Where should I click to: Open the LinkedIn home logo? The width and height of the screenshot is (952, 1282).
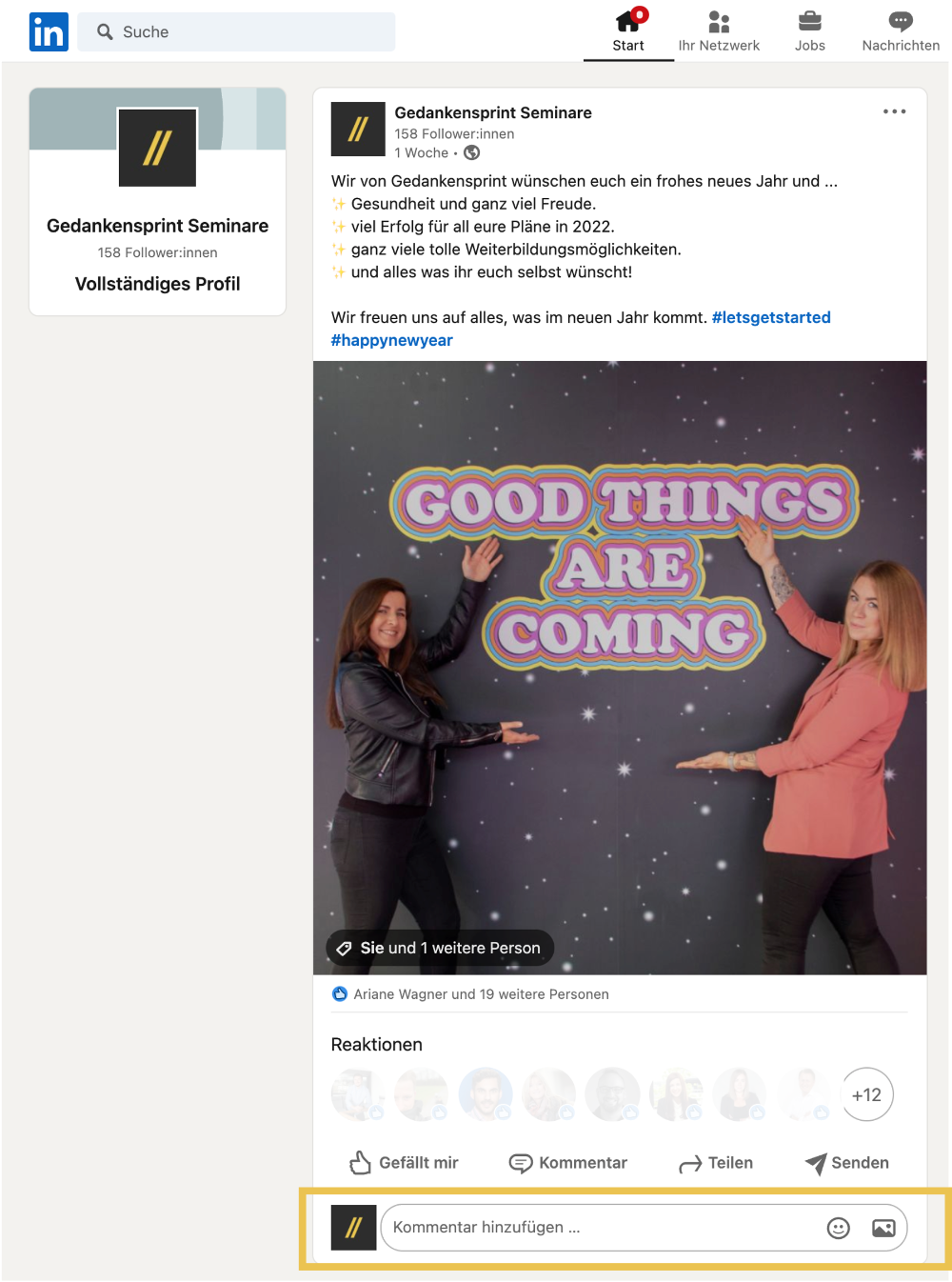pos(49,31)
